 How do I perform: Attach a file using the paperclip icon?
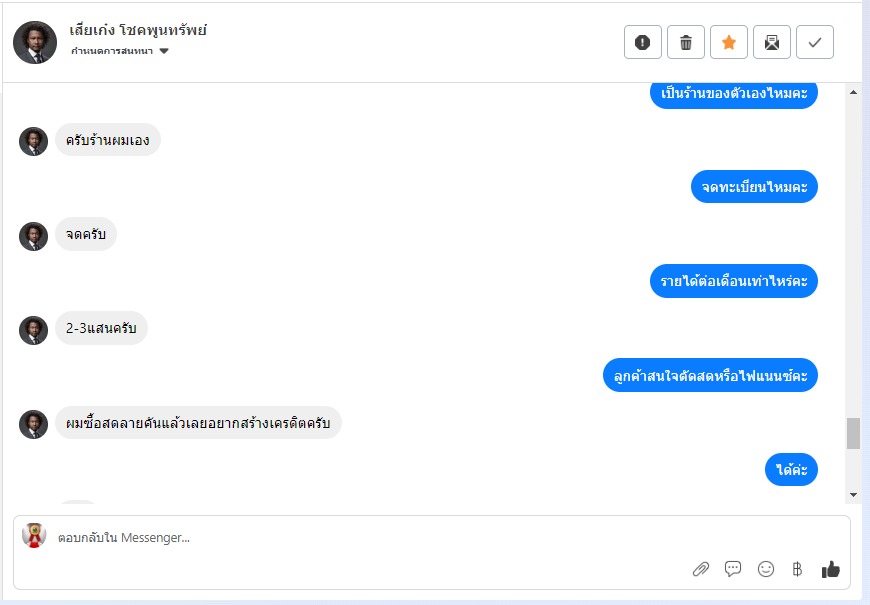click(x=701, y=569)
